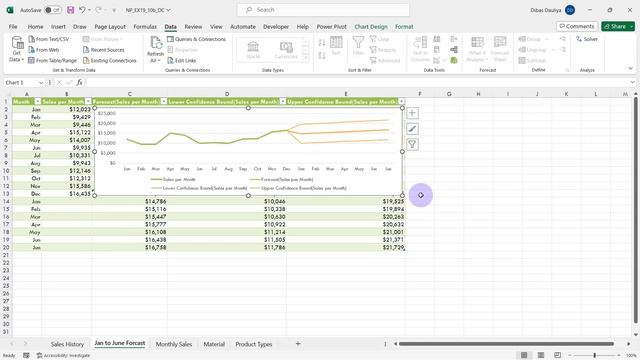This screenshot has height=360, width=640.
Task: Open Lower Confidence Bound filter arrow
Action: [283, 101]
